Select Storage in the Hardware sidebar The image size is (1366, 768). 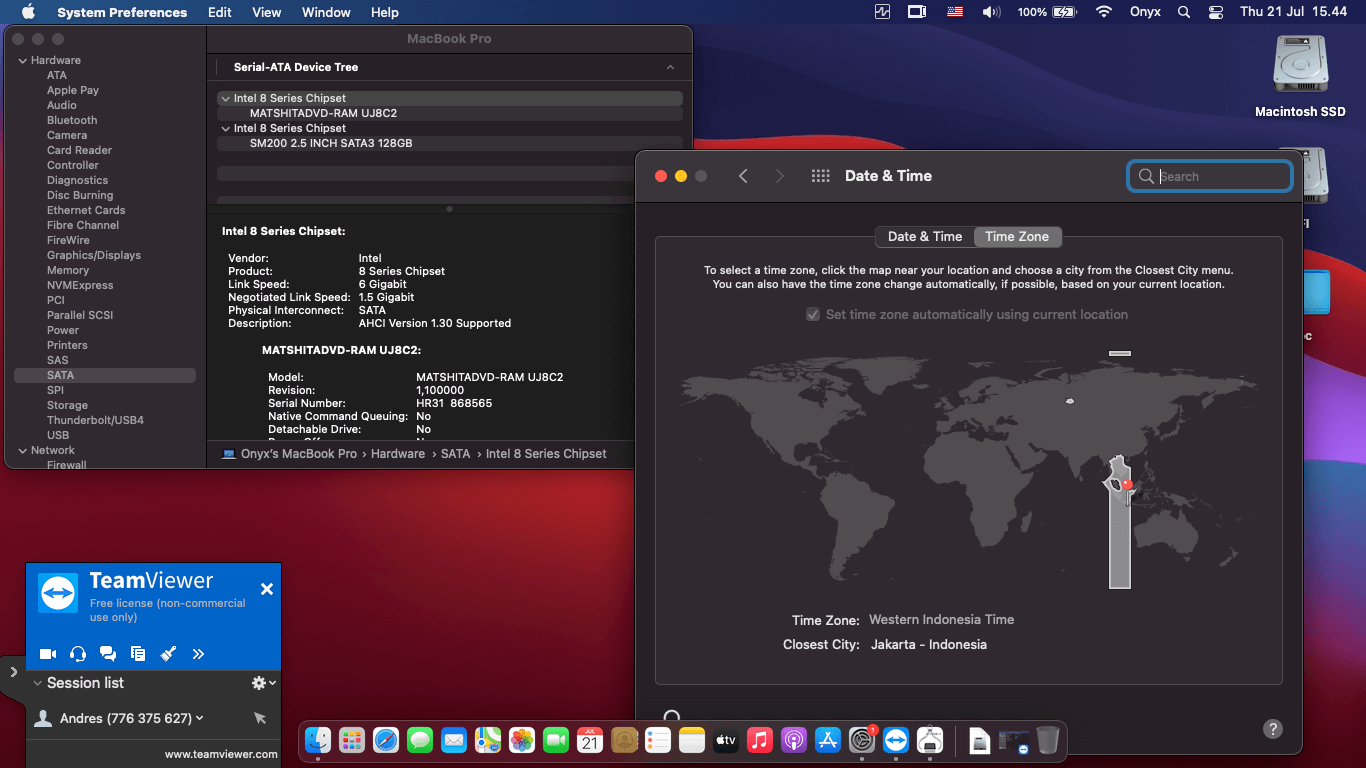coord(67,405)
